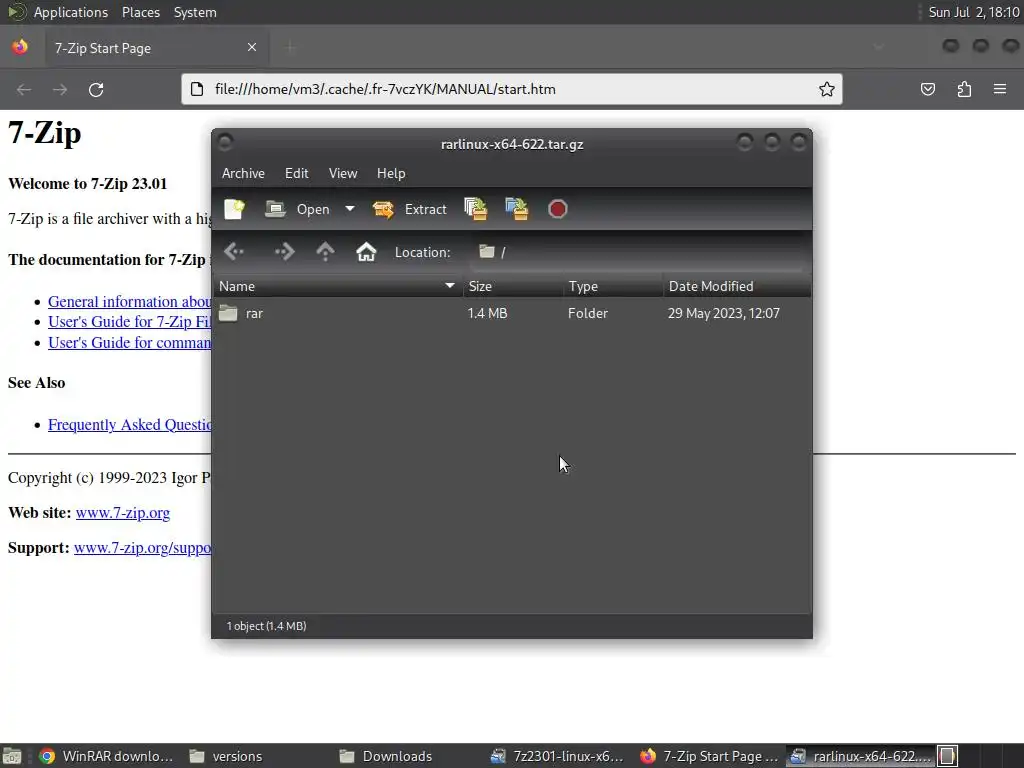The image size is (1024, 768).
Task: Open a new Firefox tab
Action: click(291, 47)
